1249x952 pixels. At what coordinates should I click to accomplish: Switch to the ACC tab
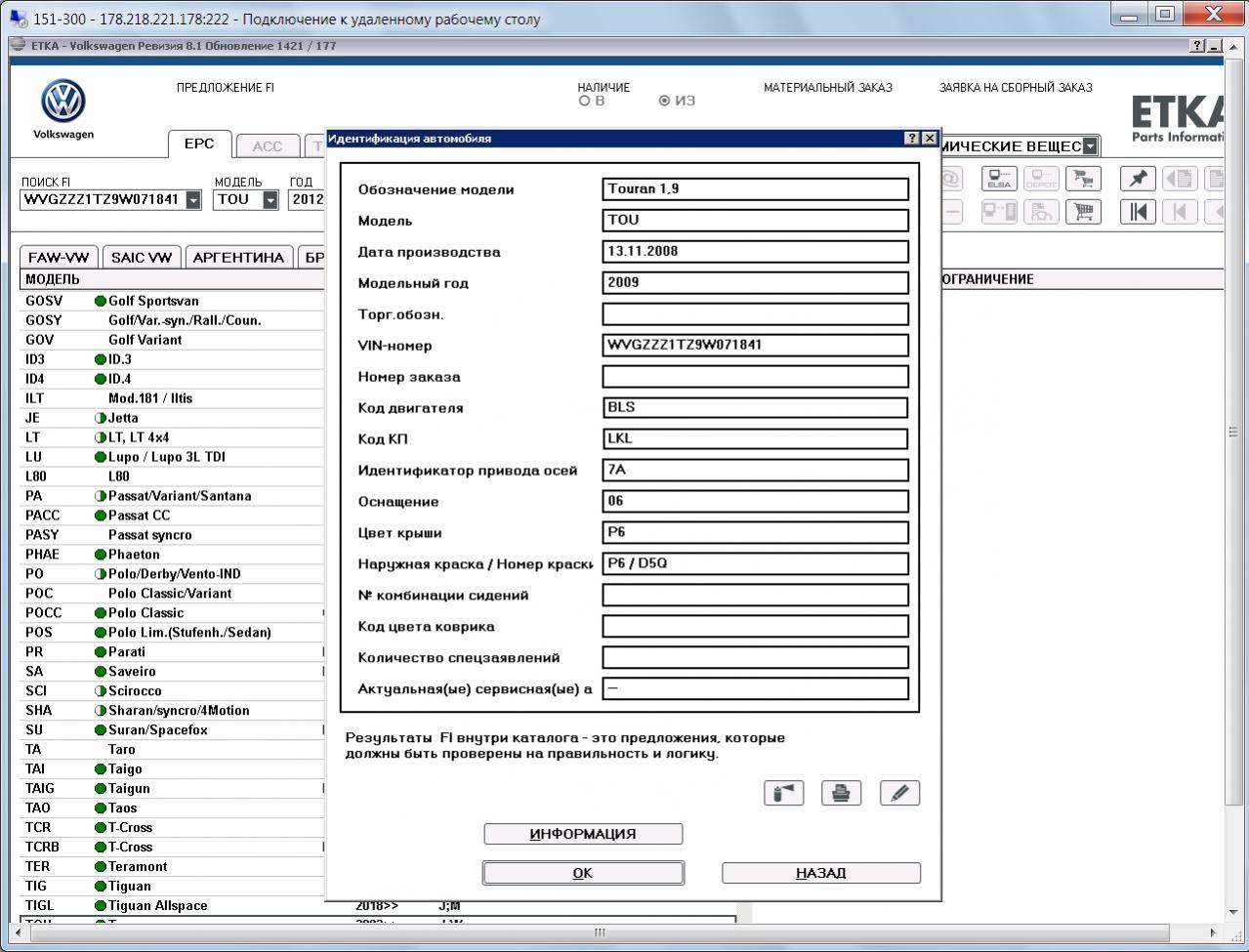pos(267,145)
